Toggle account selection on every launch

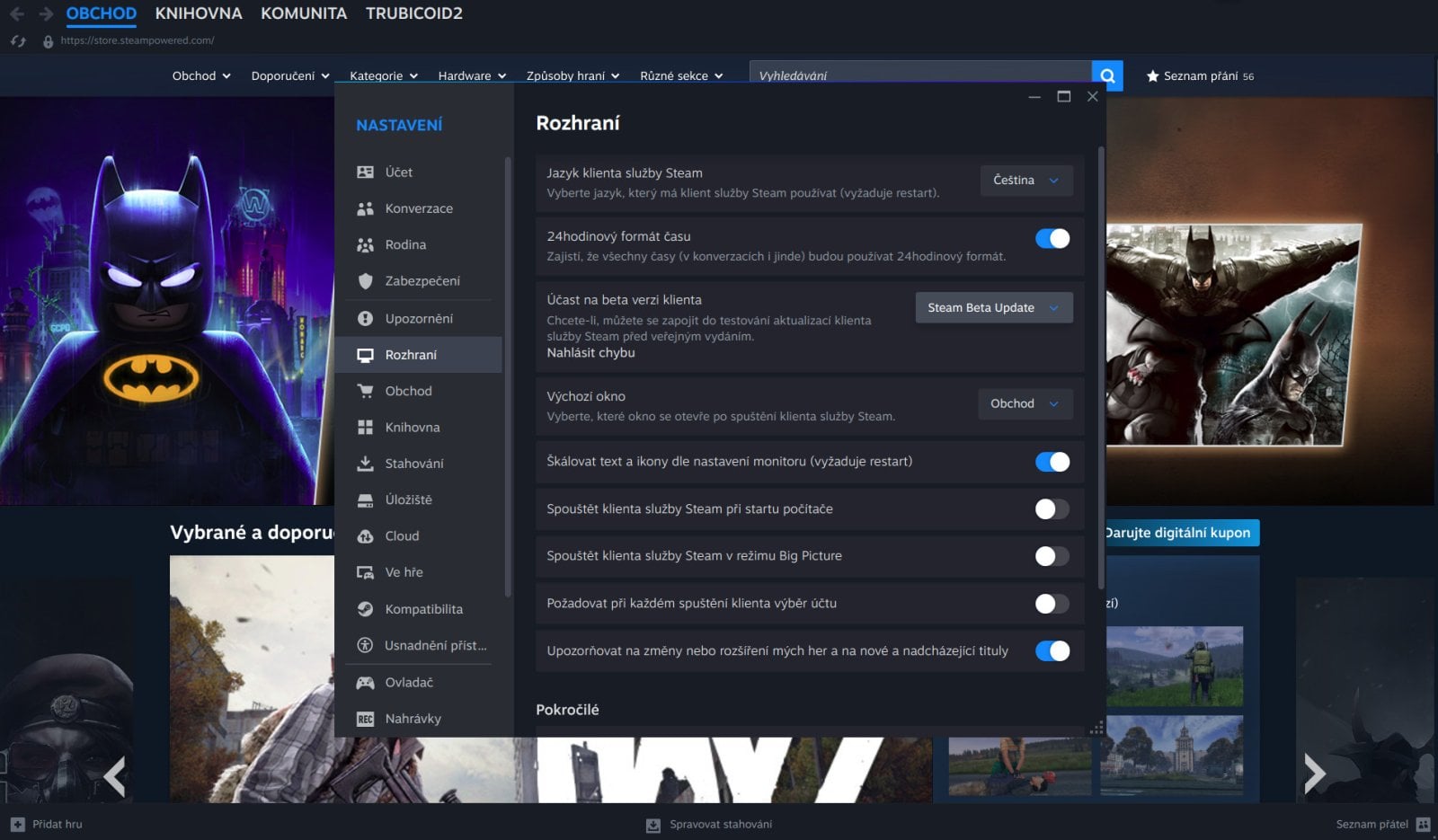[1052, 604]
